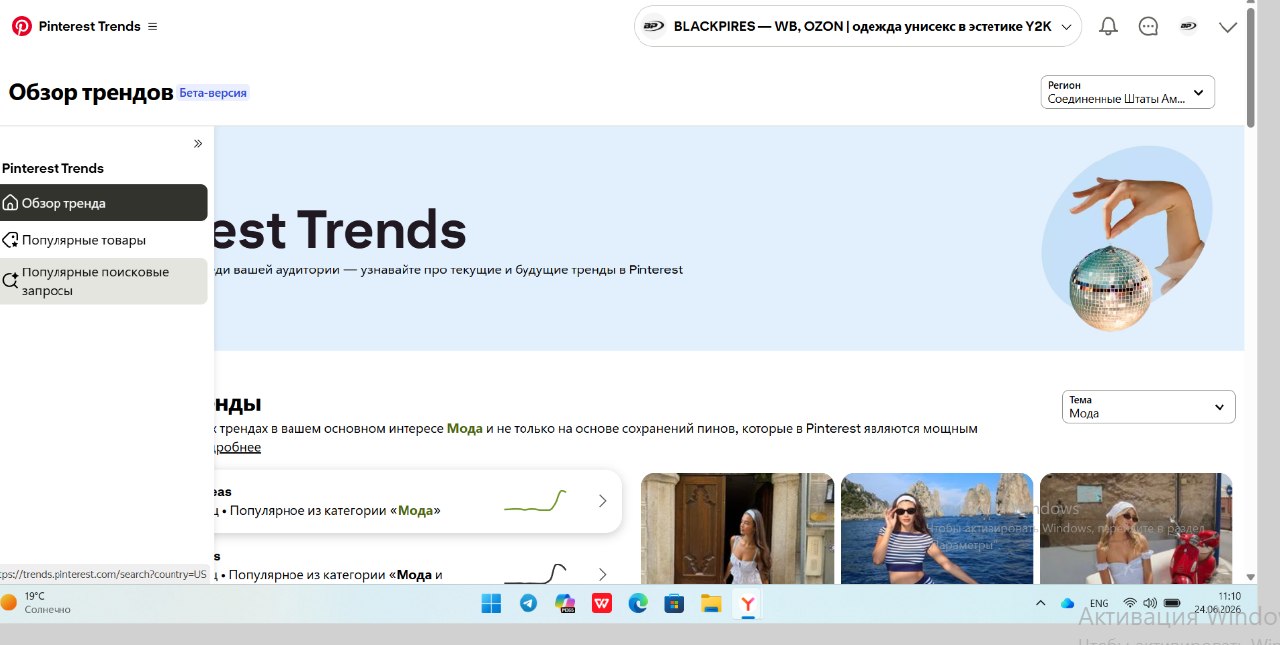Open the Тема Мода dropdown
1280x645 pixels.
pos(1148,407)
